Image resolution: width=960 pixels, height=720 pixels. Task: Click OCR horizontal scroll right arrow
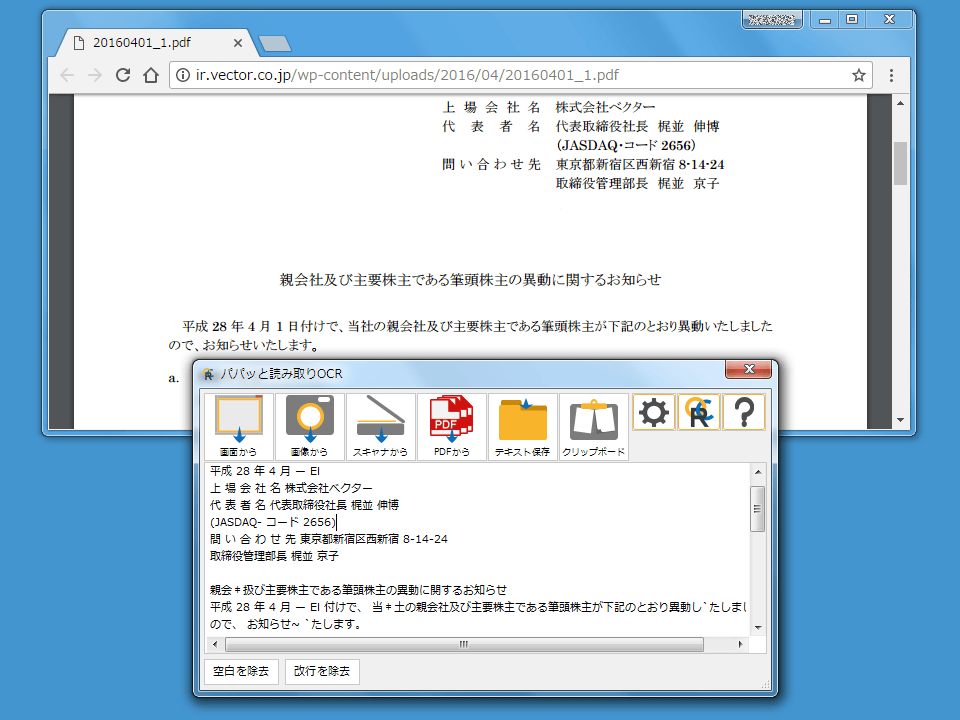pos(741,644)
